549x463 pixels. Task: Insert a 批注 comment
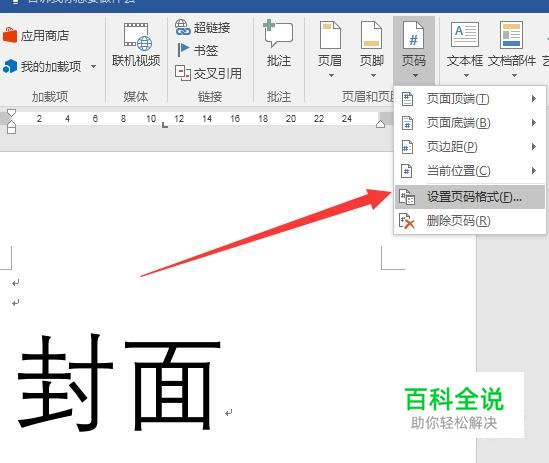point(279,43)
